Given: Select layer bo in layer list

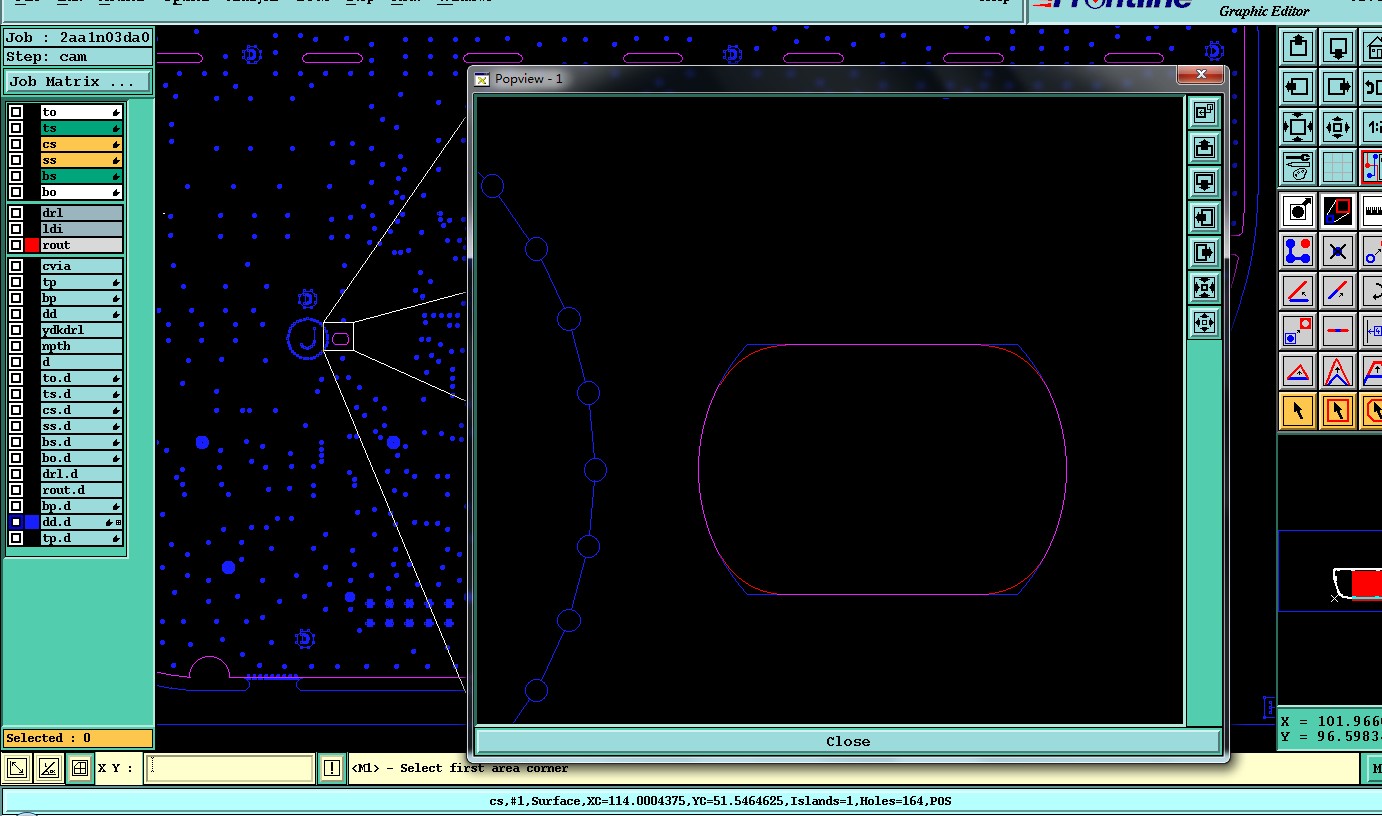Looking at the screenshot, I should pyautogui.click(x=81, y=192).
